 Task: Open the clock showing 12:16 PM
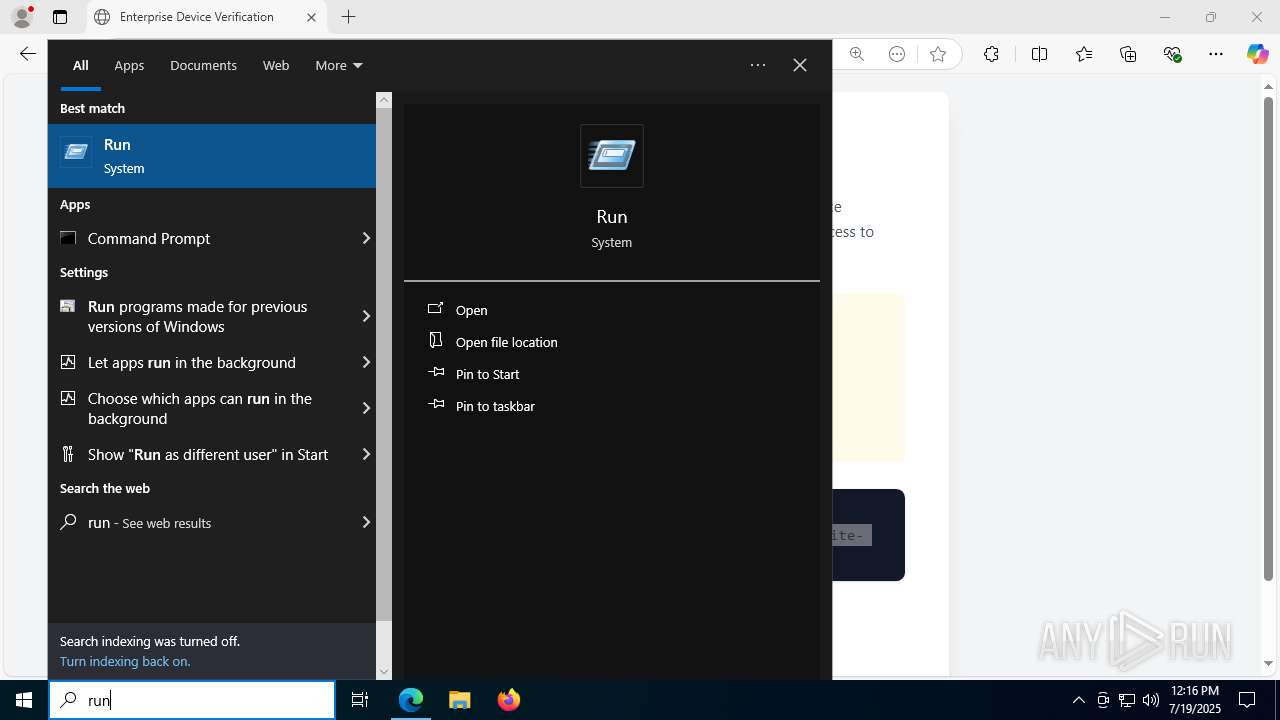[x=1195, y=700]
